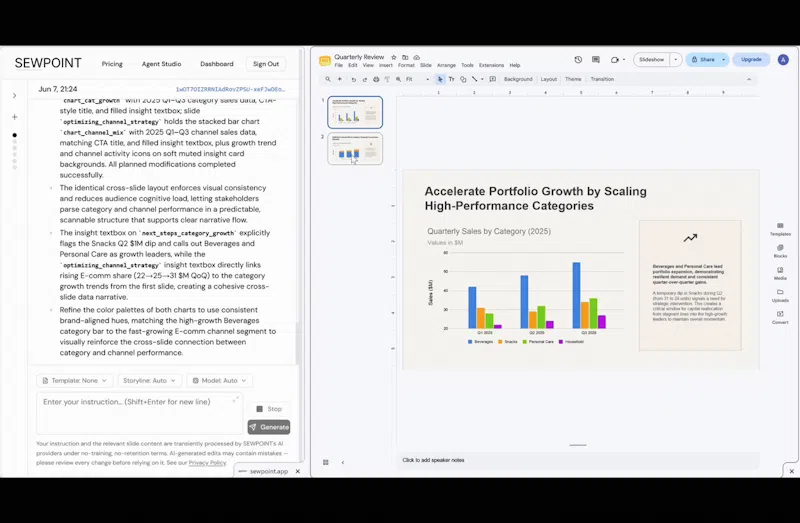
Task: Select slide 1 thumbnail
Action: 355,112
